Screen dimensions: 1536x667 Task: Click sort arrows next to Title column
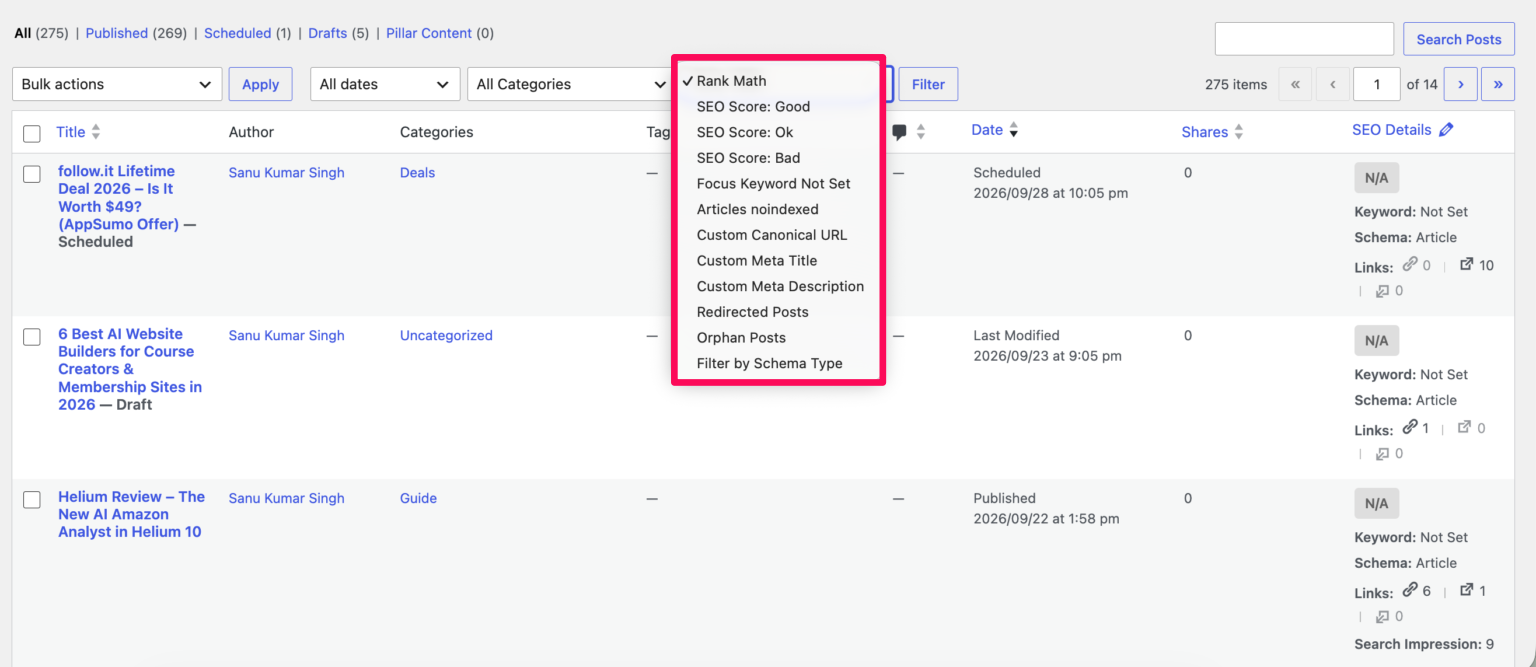tap(96, 132)
